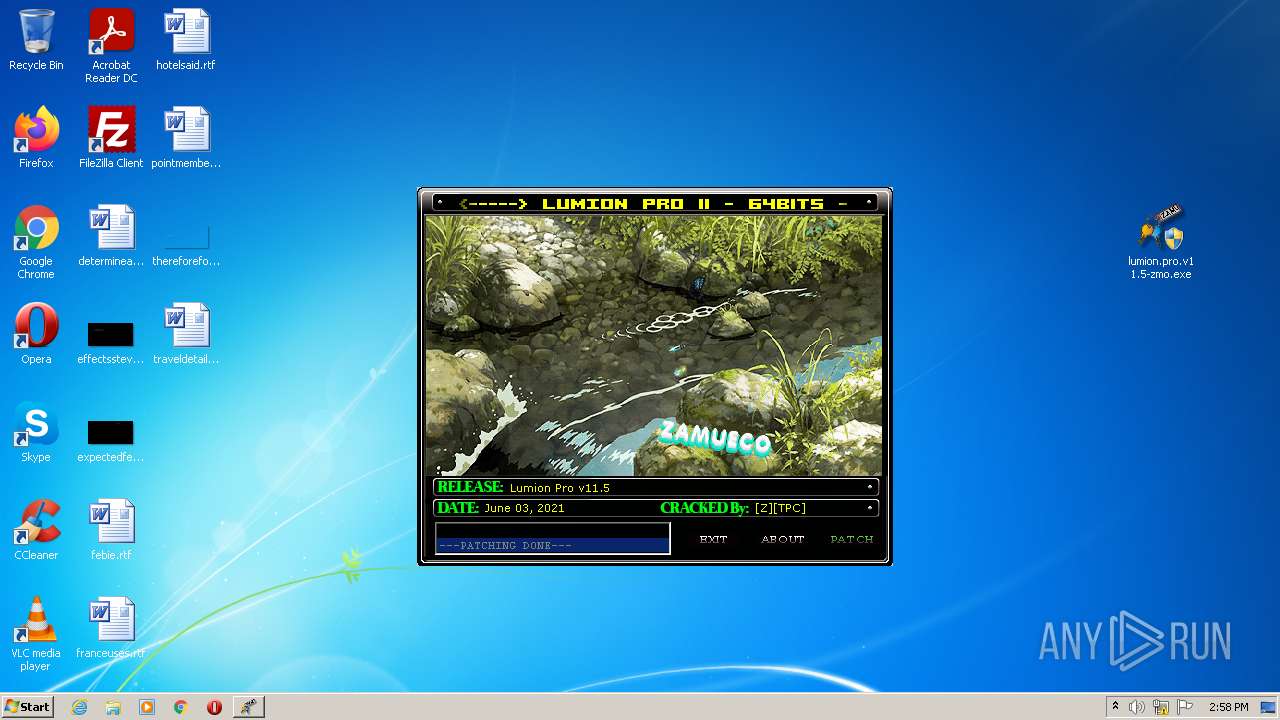This screenshot has height=720, width=1280.
Task: Click the green PATCH button
Action: [x=852, y=539]
